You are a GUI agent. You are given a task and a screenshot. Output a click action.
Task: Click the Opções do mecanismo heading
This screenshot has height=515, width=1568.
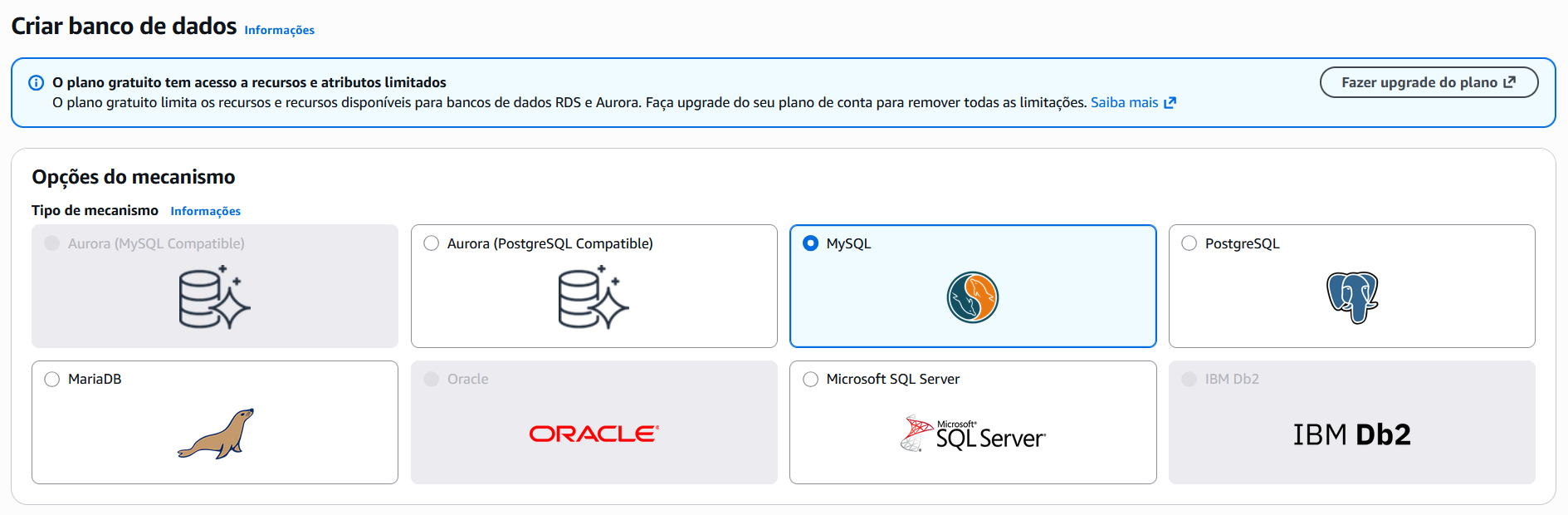[134, 177]
